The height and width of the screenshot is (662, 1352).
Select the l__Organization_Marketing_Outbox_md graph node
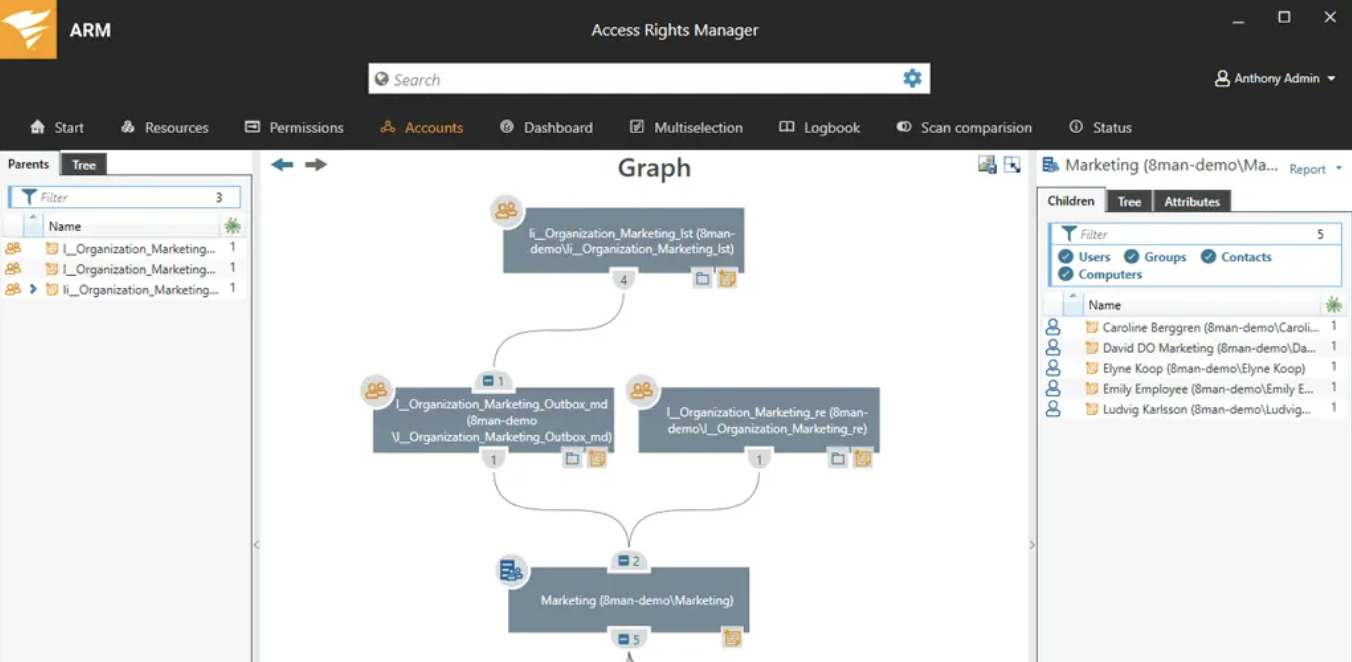coord(493,420)
